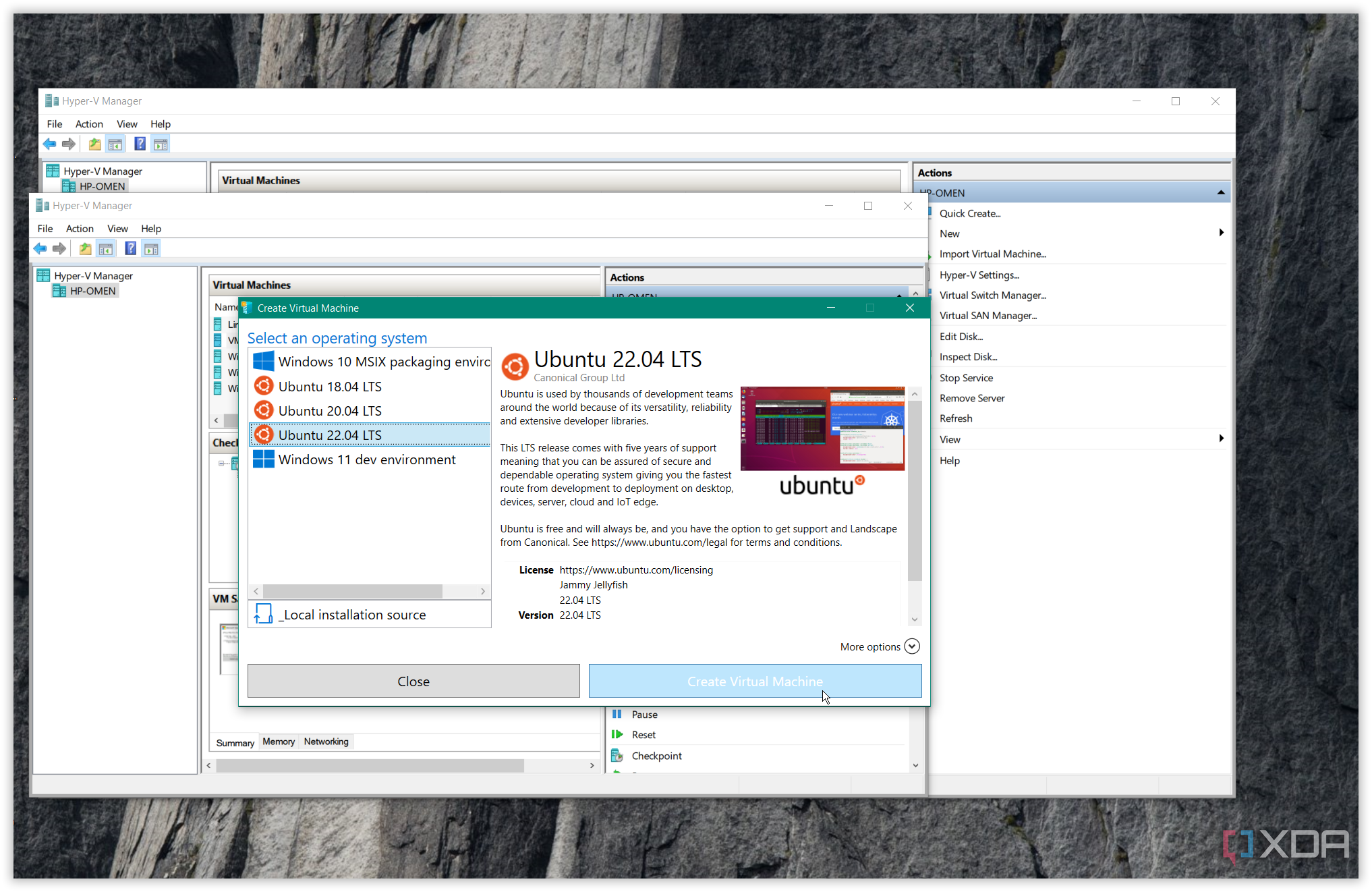Click the Local installation source icon

pyautogui.click(x=263, y=614)
